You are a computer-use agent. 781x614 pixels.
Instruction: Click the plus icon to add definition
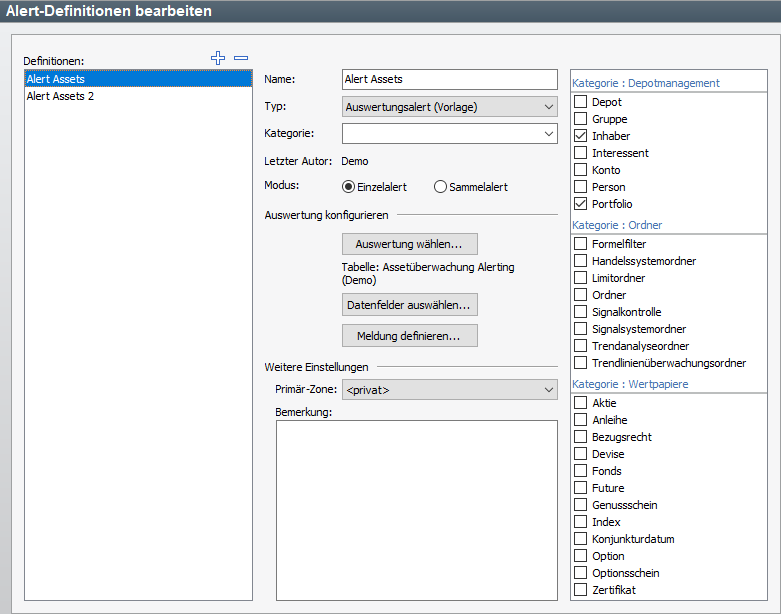[x=218, y=59]
